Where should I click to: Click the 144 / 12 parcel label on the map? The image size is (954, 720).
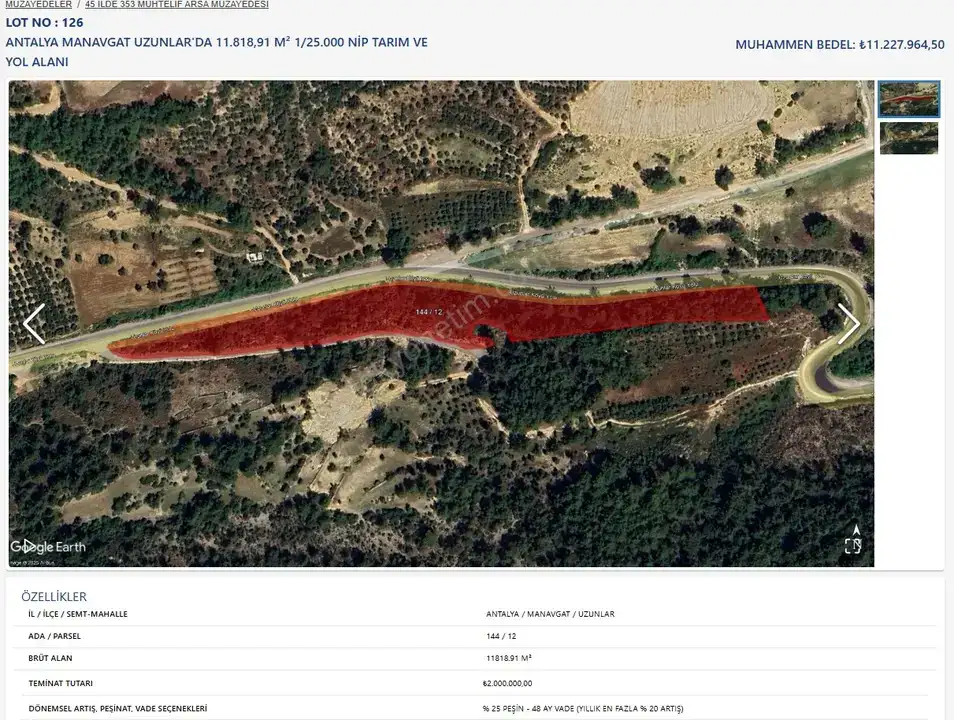[428, 310]
